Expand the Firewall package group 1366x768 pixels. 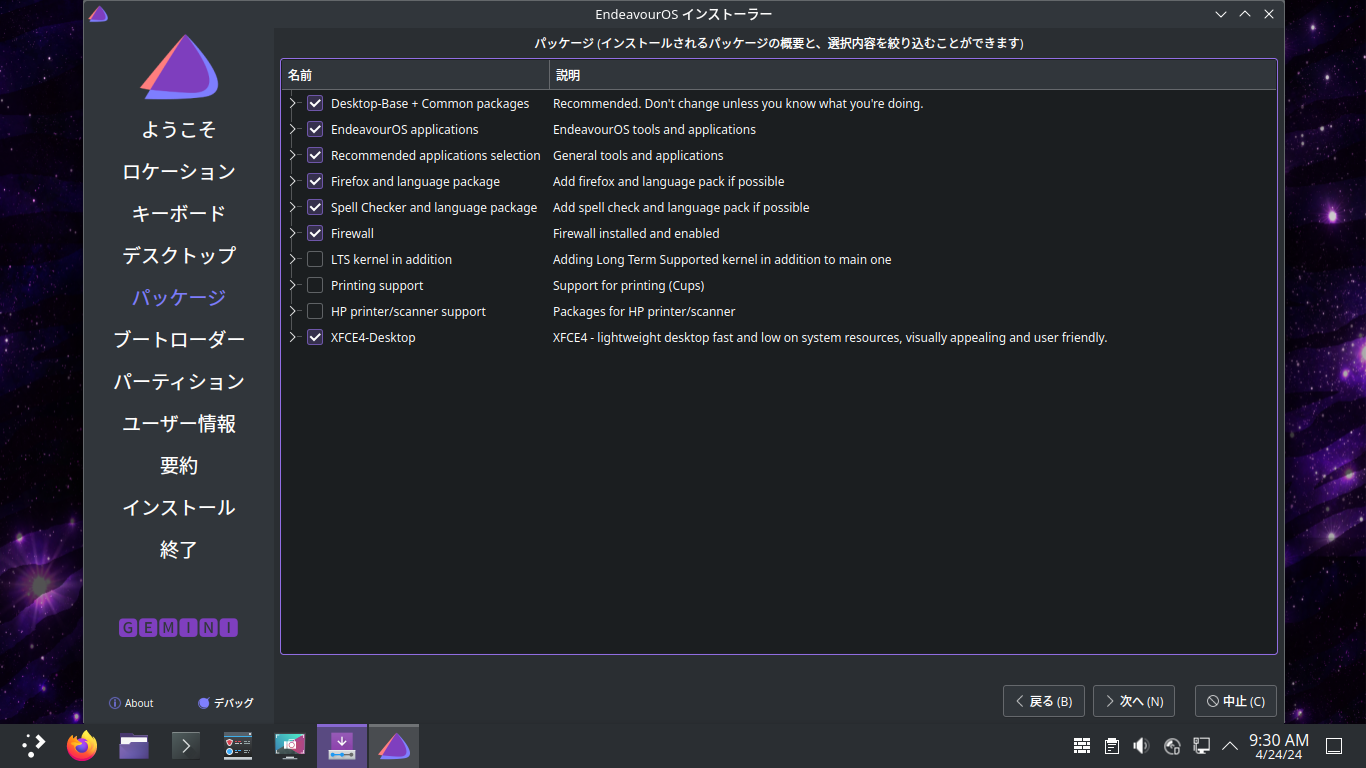[x=293, y=233]
